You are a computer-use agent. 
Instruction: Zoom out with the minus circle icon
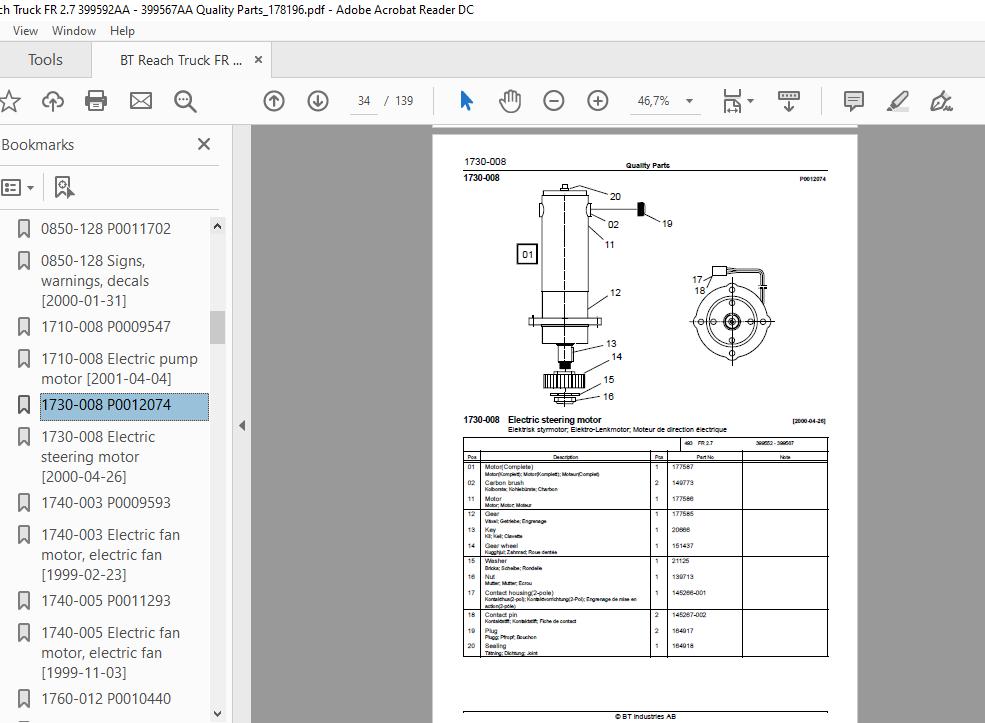(x=553, y=101)
